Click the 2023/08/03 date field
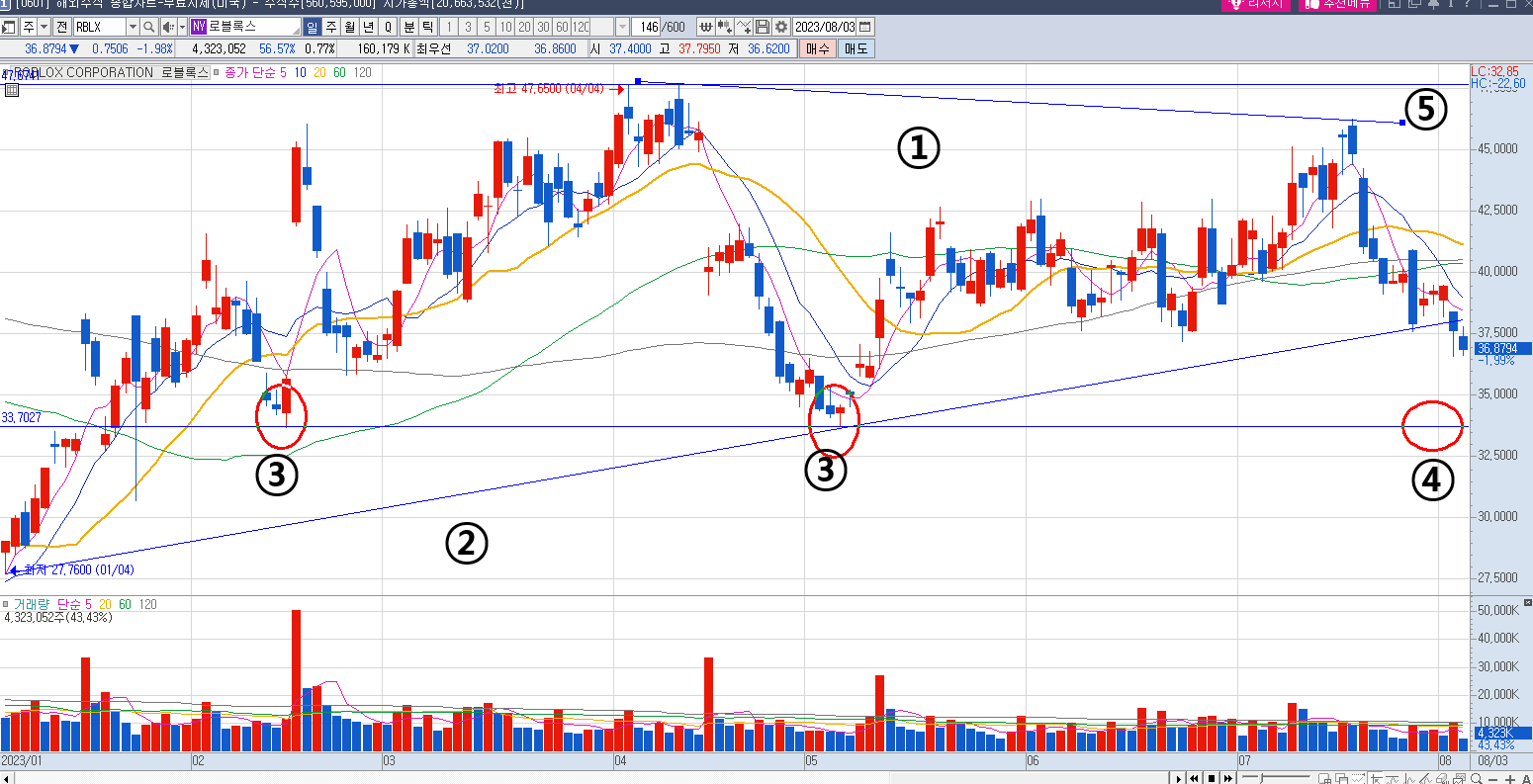The width and height of the screenshot is (1533, 784). (825, 27)
